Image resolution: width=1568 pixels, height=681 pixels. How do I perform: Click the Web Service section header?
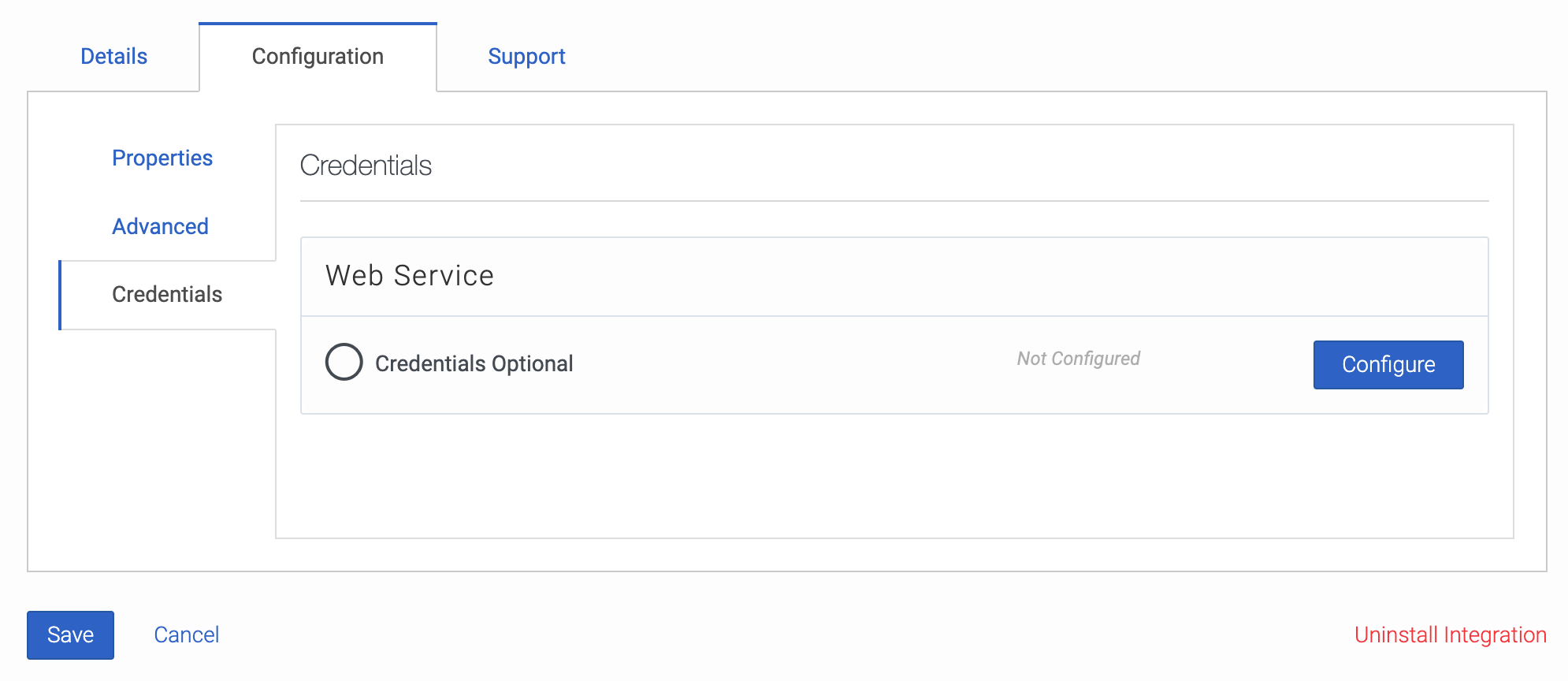pos(410,276)
